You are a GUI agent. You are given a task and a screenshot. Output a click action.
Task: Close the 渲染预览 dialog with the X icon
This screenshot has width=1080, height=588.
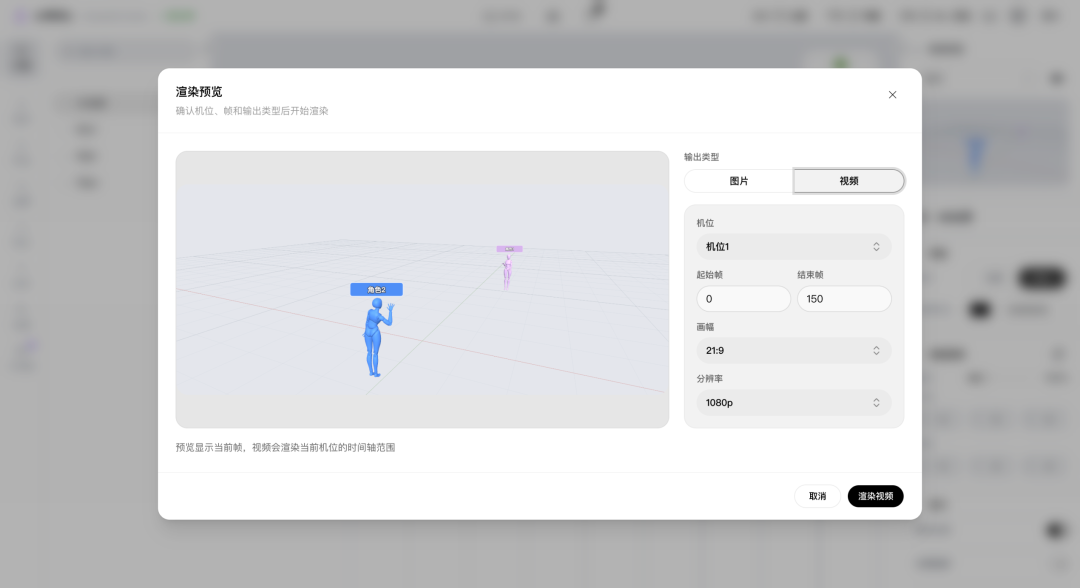click(x=892, y=95)
